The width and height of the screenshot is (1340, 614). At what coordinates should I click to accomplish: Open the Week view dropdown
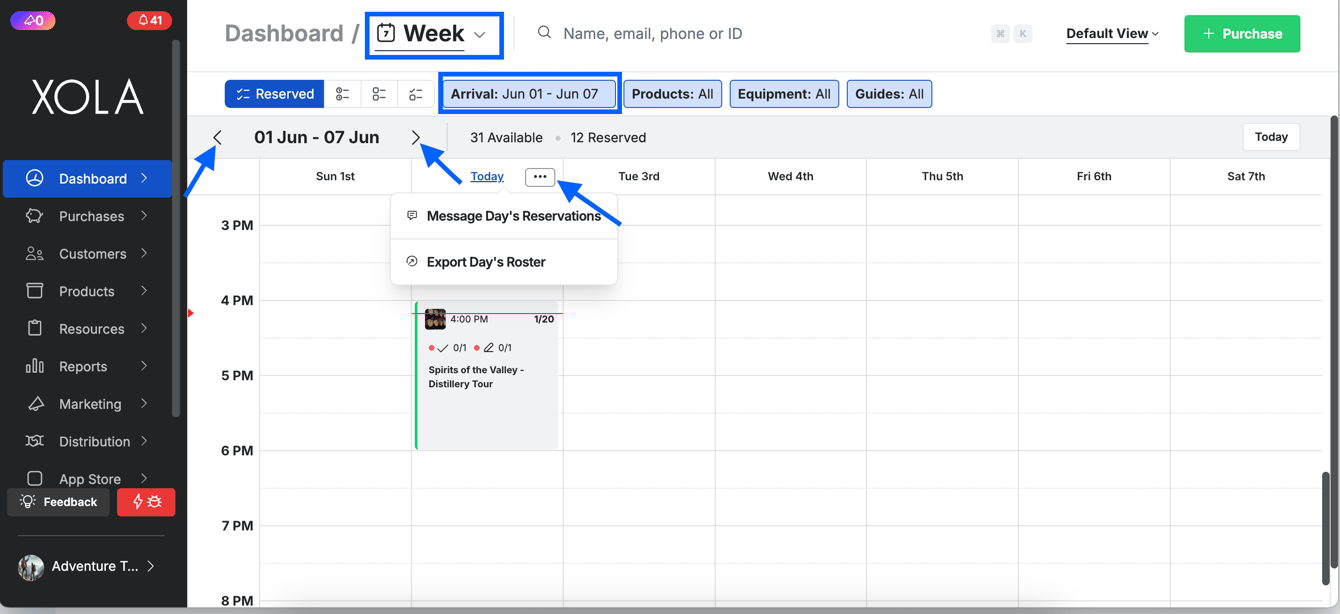pyautogui.click(x=433, y=33)
